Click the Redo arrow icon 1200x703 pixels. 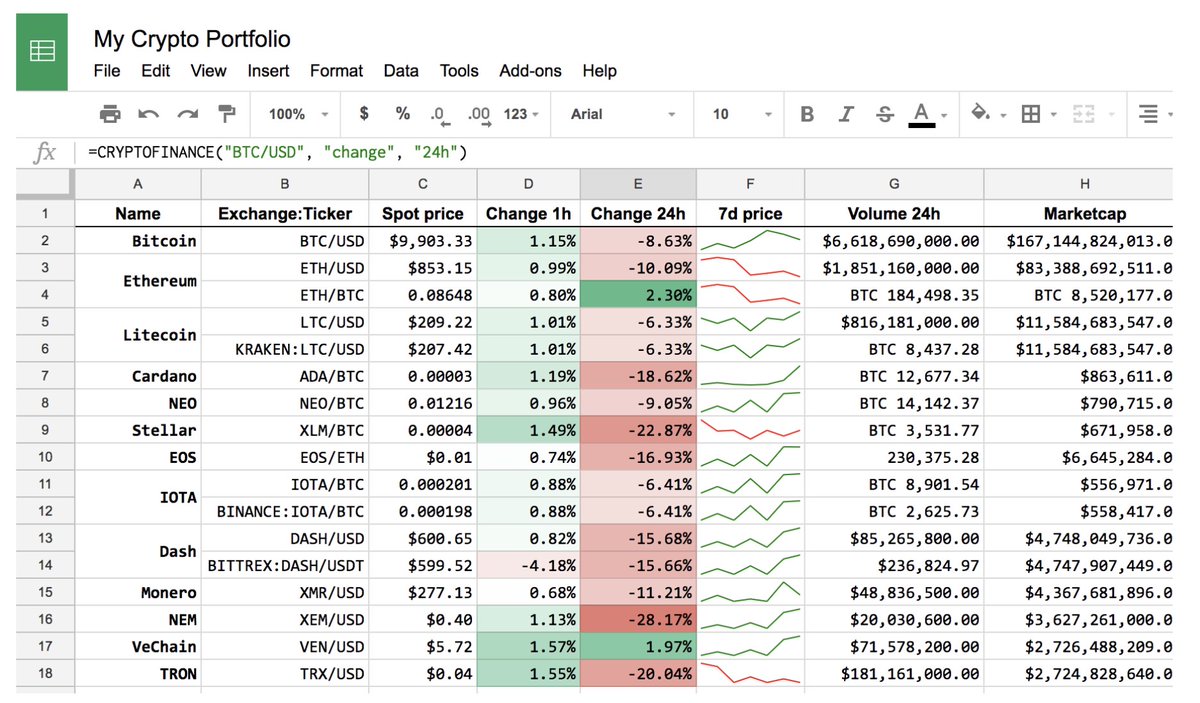point(188,114)
